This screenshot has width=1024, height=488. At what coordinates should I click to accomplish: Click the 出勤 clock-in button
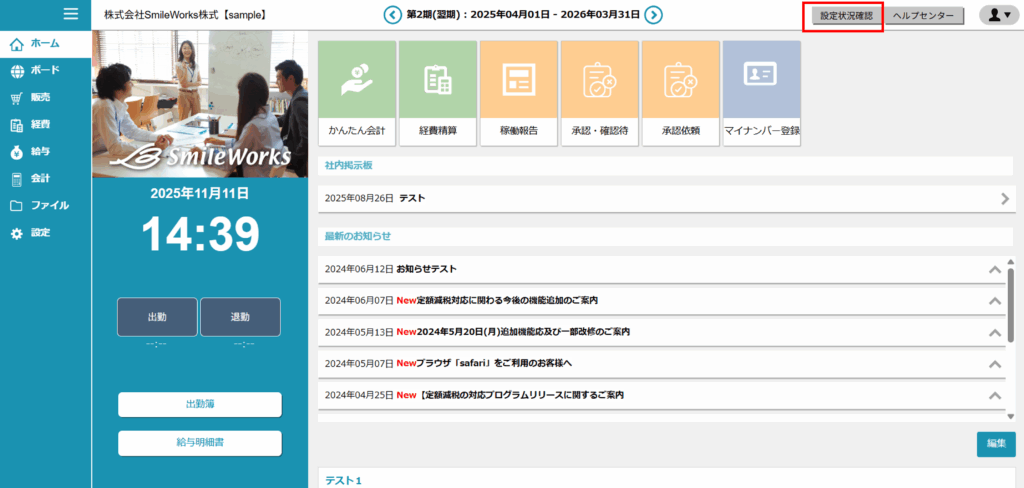pyautogui.click(x=157, y=317)
